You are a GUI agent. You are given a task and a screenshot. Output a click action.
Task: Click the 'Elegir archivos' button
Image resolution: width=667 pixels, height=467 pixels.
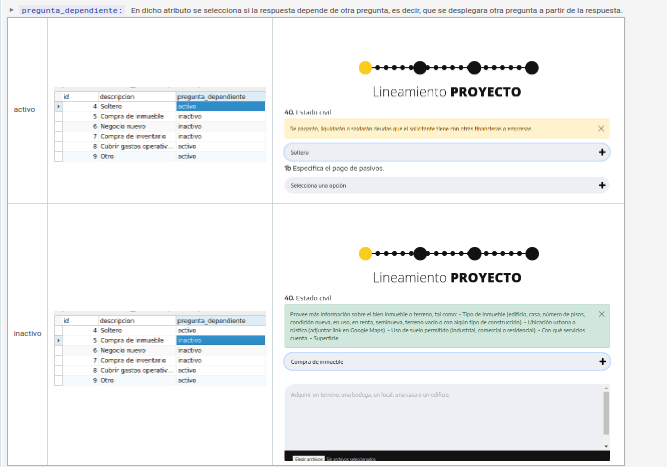coord(308,459)
